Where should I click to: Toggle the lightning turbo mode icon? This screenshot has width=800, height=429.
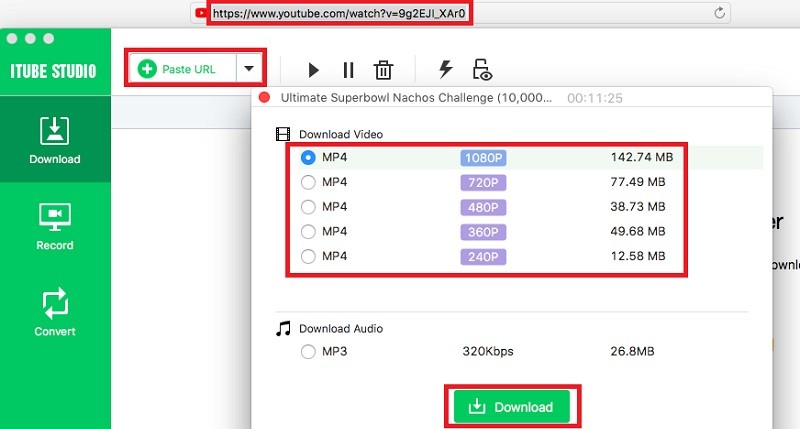pyautogui.click(x=446, y=69)
